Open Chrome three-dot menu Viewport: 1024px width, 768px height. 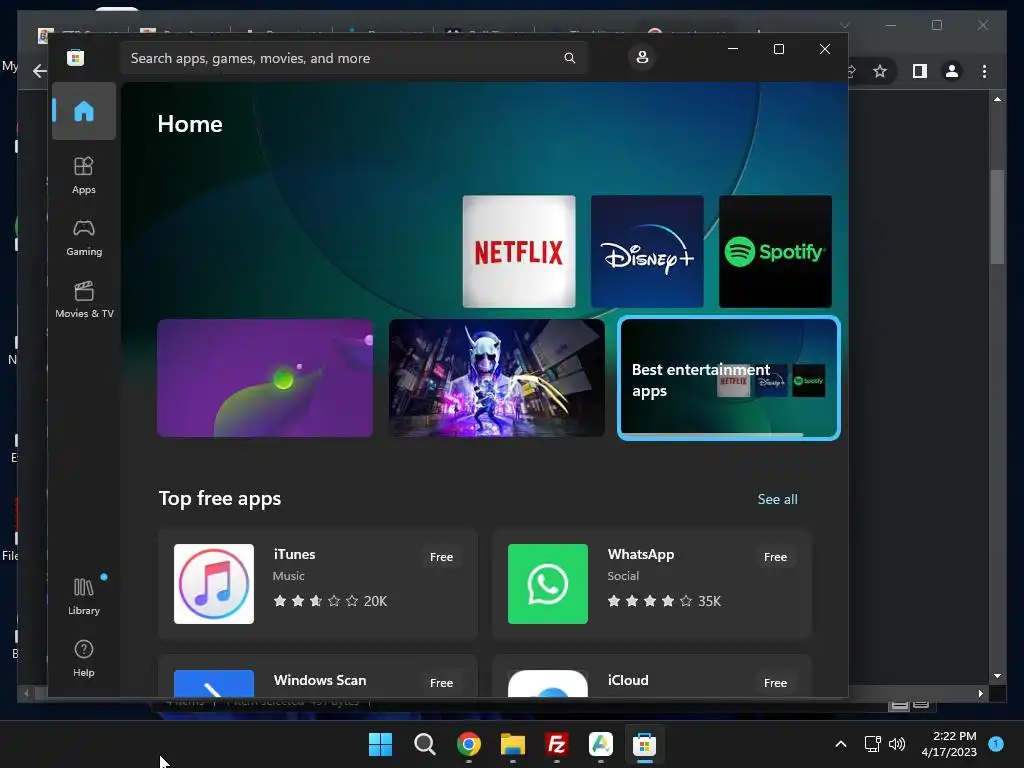click(x=984, y=71)
